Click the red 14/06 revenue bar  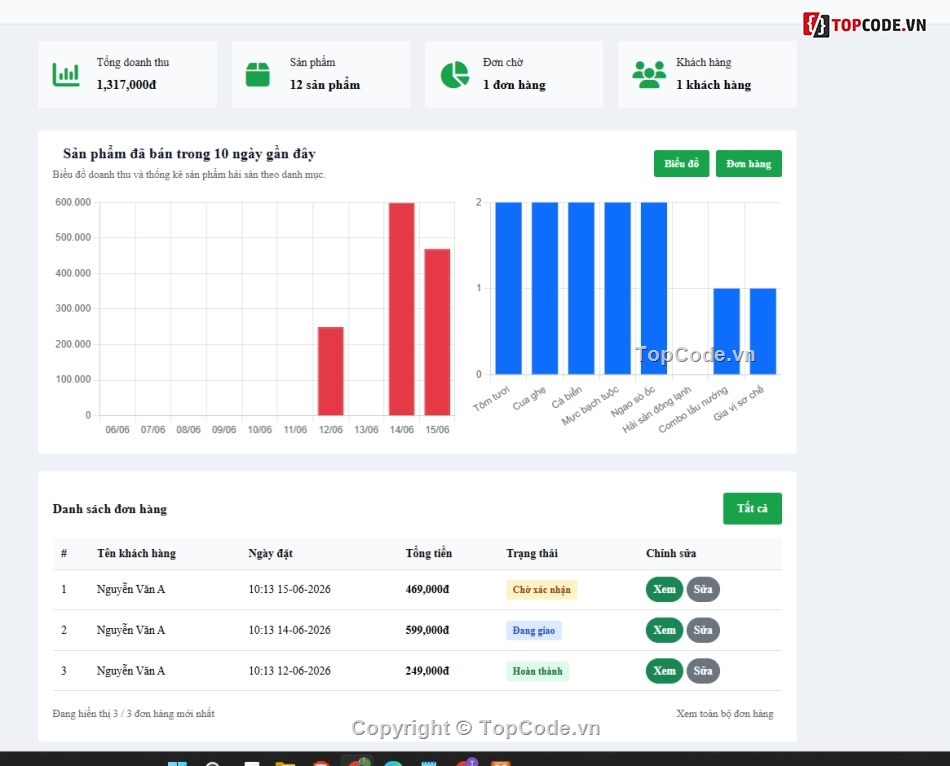[x=402, y=309]
